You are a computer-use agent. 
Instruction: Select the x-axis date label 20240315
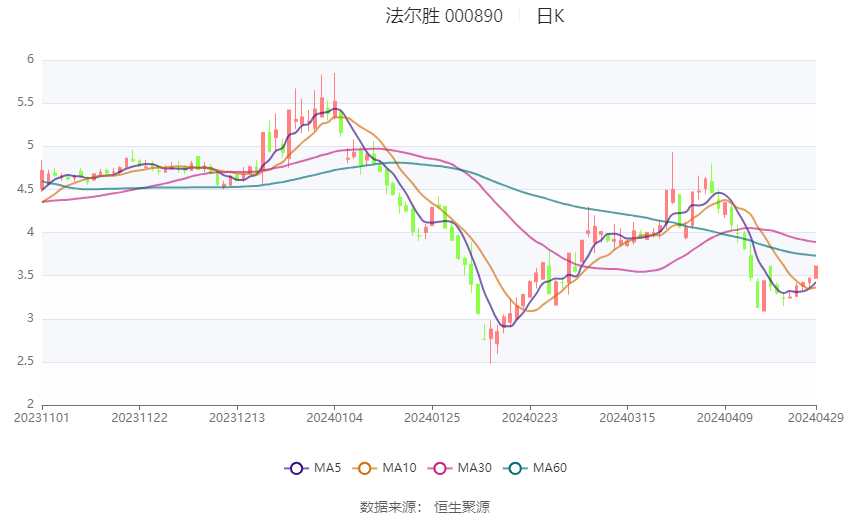[x=627, y=418]
